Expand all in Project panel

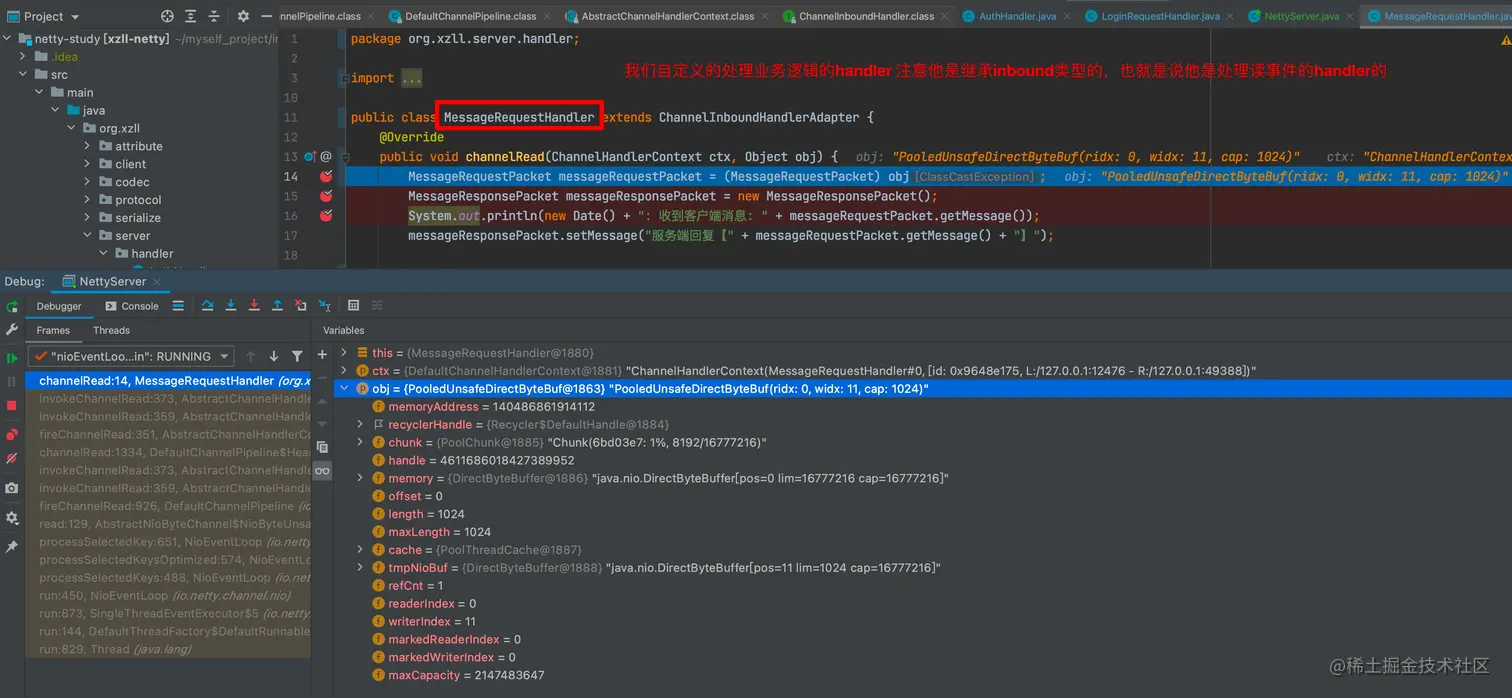(x=191, y=16)
